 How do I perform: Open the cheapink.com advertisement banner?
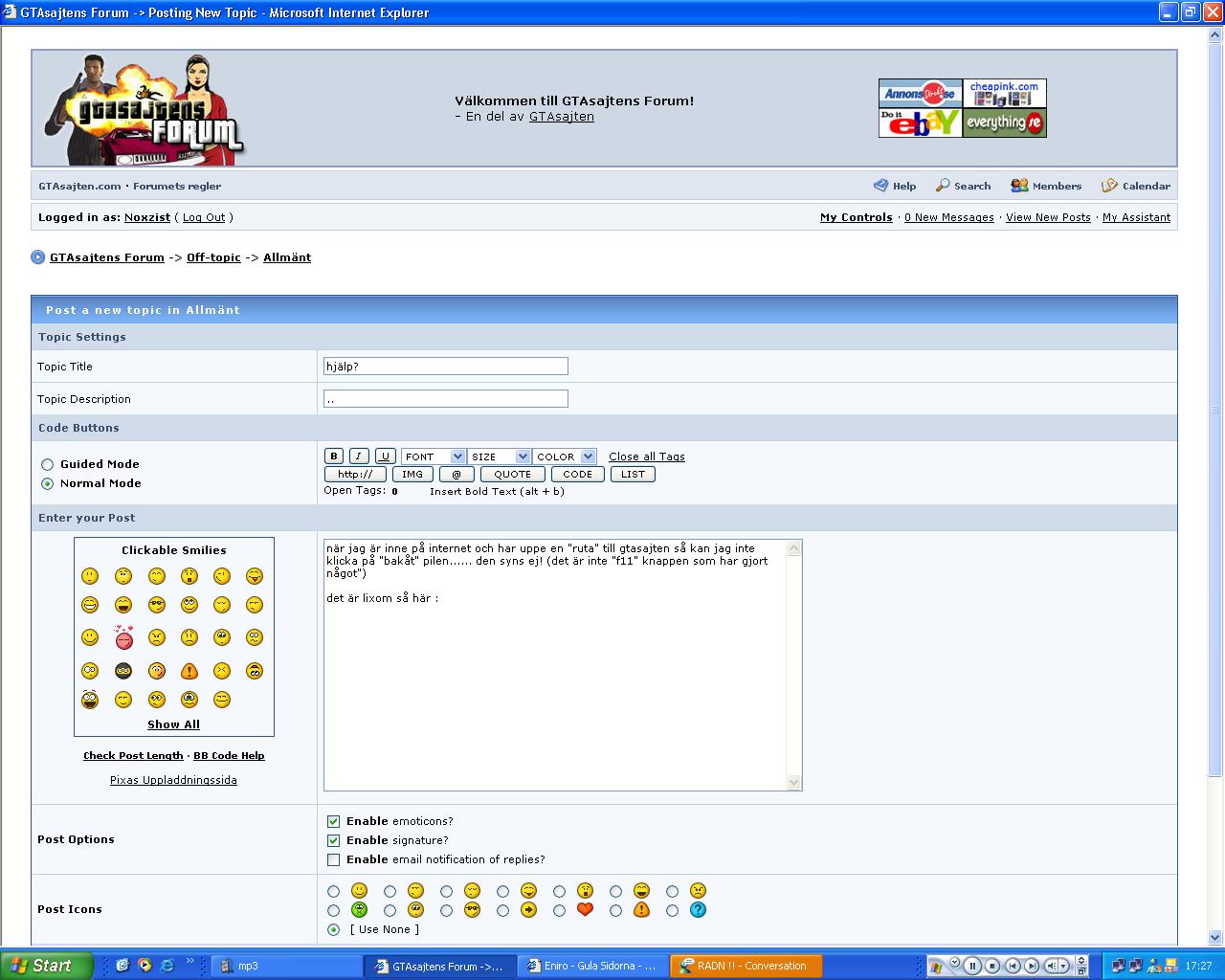click(1004, 94)
